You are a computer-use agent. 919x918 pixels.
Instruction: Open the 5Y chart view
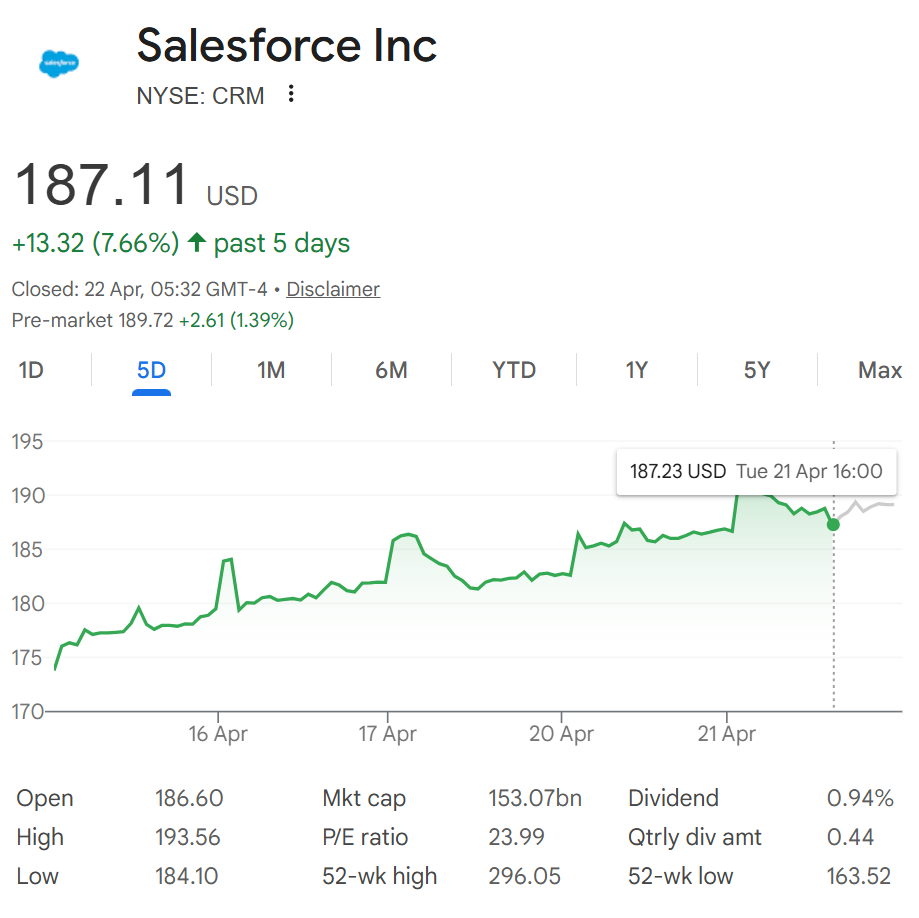757,370
